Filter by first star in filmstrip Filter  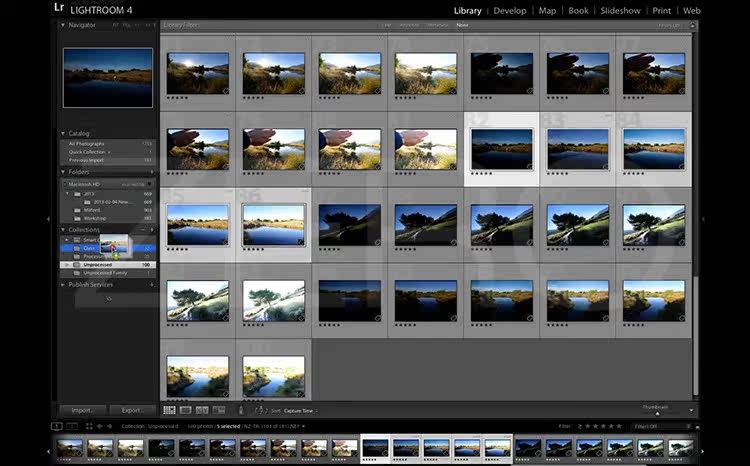(x=589, y=426)
